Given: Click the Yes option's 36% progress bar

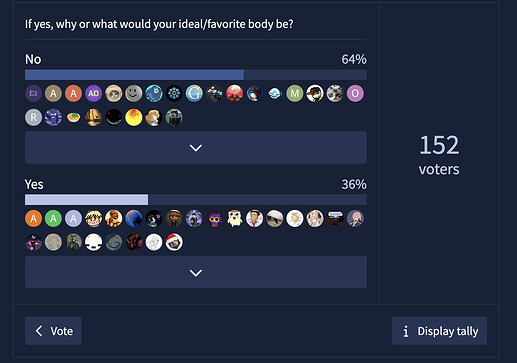Looking at the screenshot, I should [196, 200].
